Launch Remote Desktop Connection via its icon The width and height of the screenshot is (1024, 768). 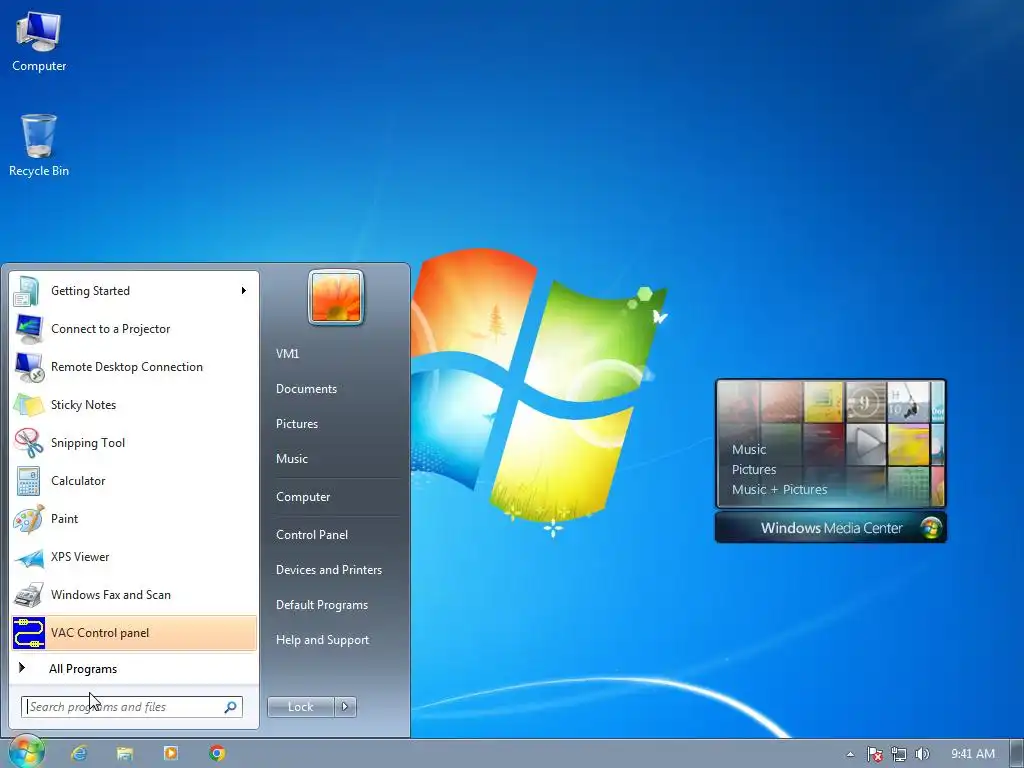click(29, 367)
